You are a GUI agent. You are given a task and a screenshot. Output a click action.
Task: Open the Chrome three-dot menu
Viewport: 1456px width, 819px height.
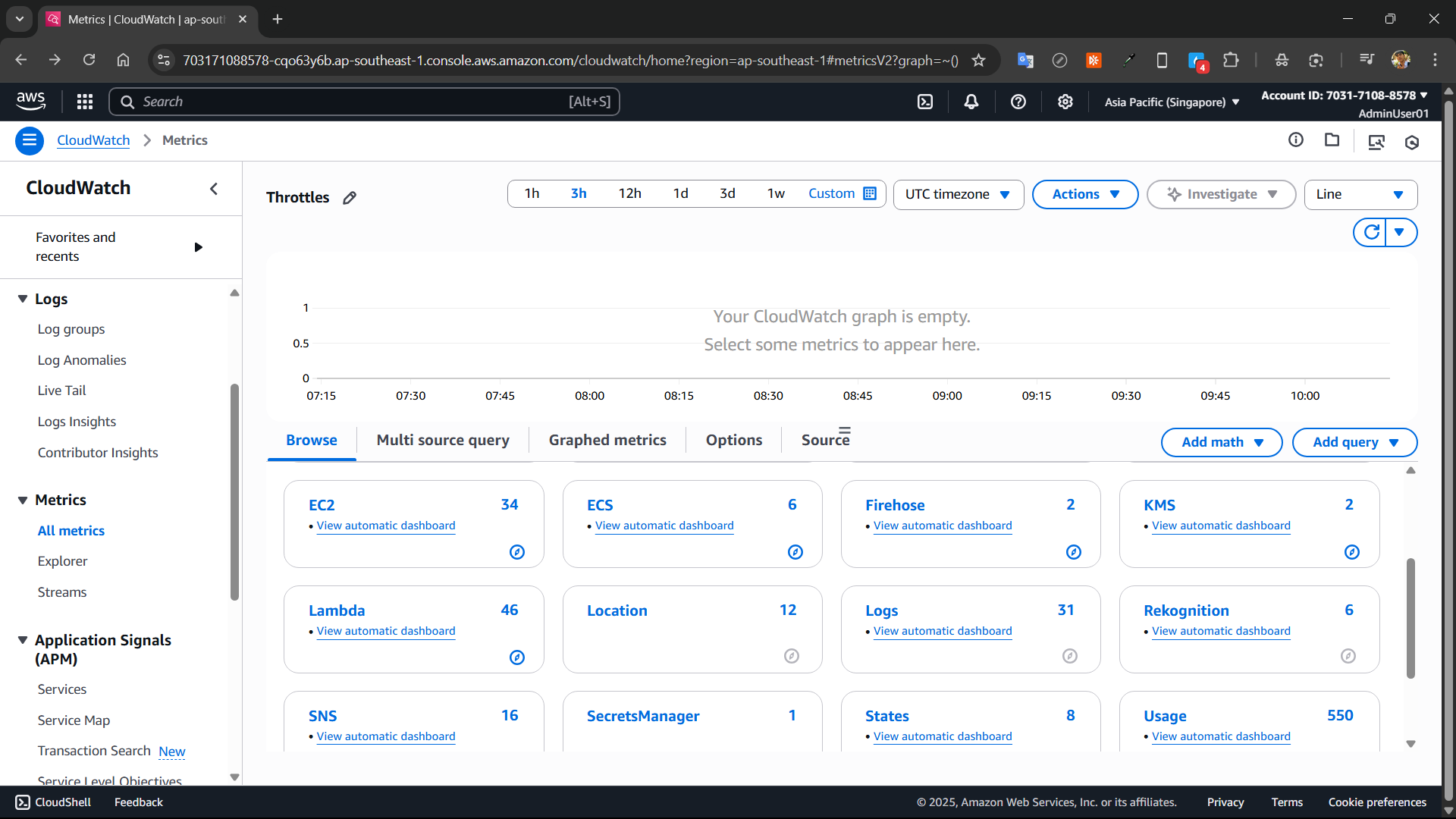tap(1435, 60)
